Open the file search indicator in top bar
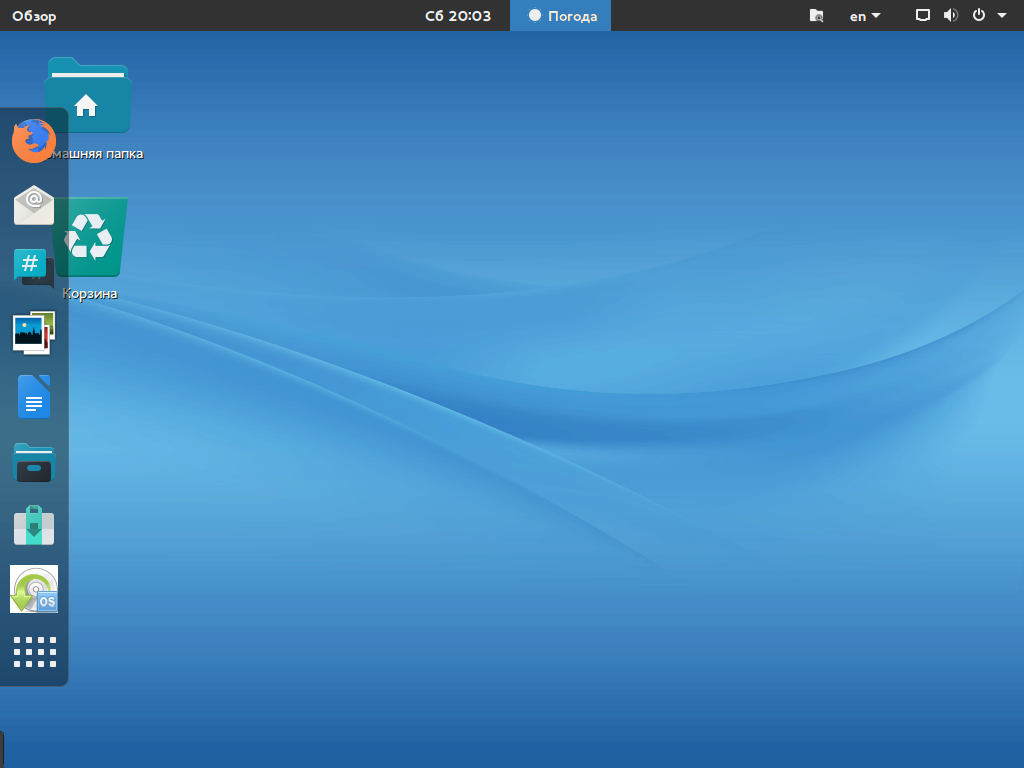The height and width of the screenshot is (768, 1024). (816, 16)
